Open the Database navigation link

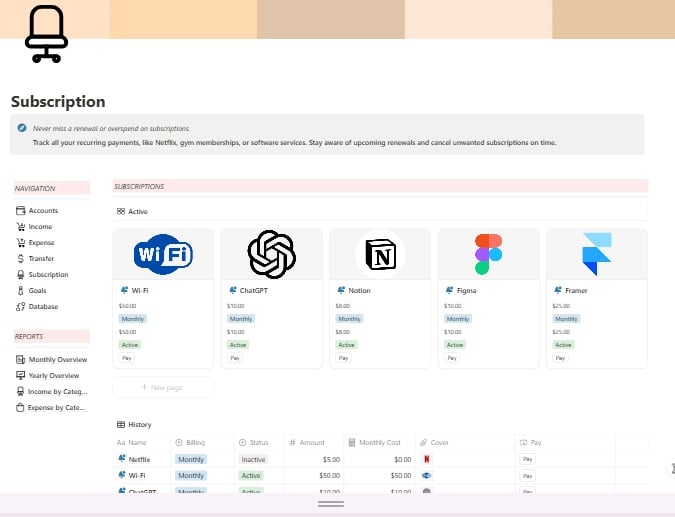click(43, 306)
